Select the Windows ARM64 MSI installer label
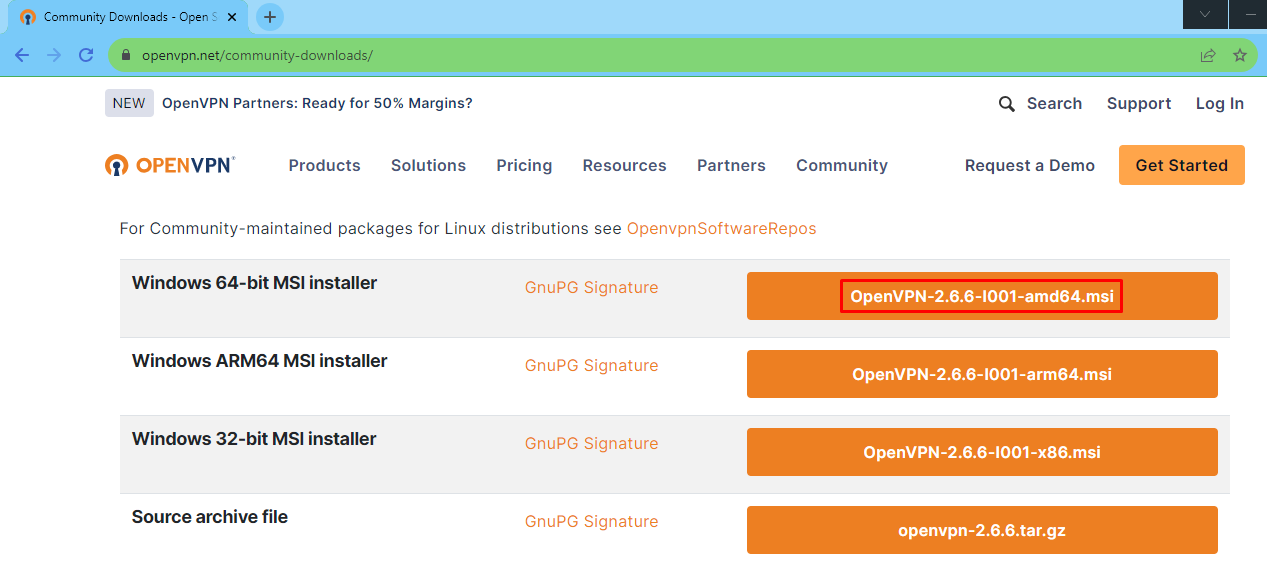 tap(259, 361)
